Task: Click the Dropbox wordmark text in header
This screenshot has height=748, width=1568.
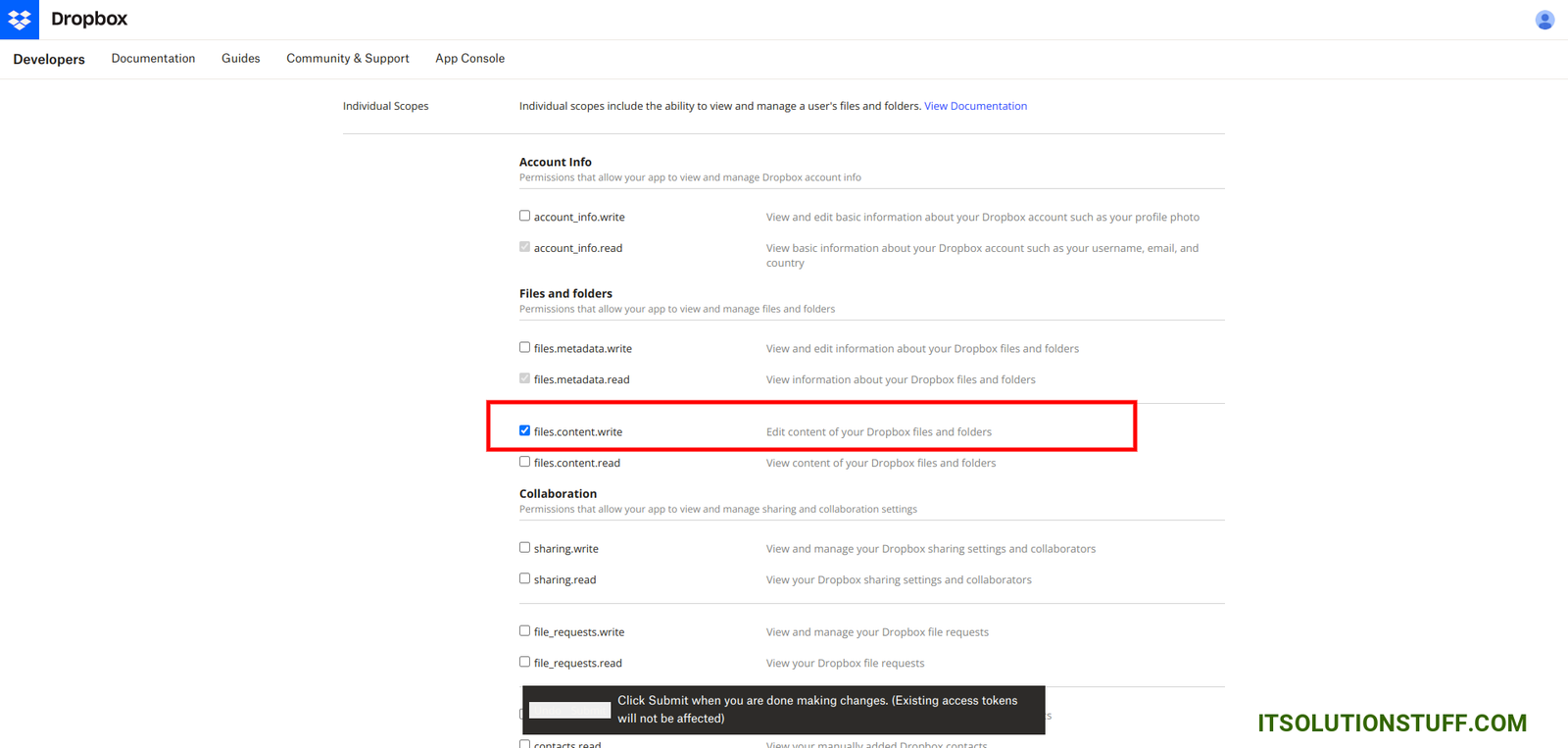Action: point(89,20)
